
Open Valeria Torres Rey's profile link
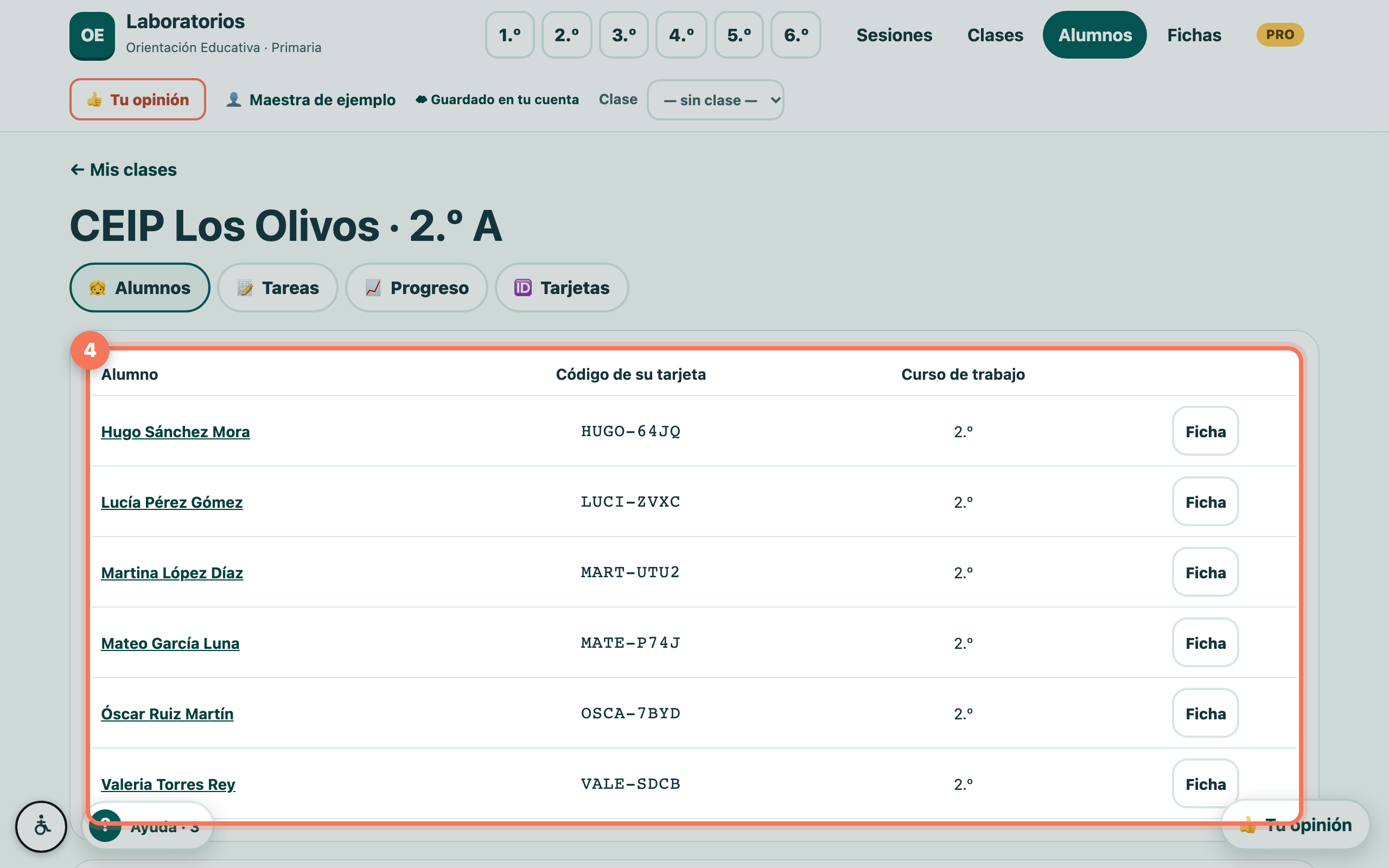(x=168, y=784)
